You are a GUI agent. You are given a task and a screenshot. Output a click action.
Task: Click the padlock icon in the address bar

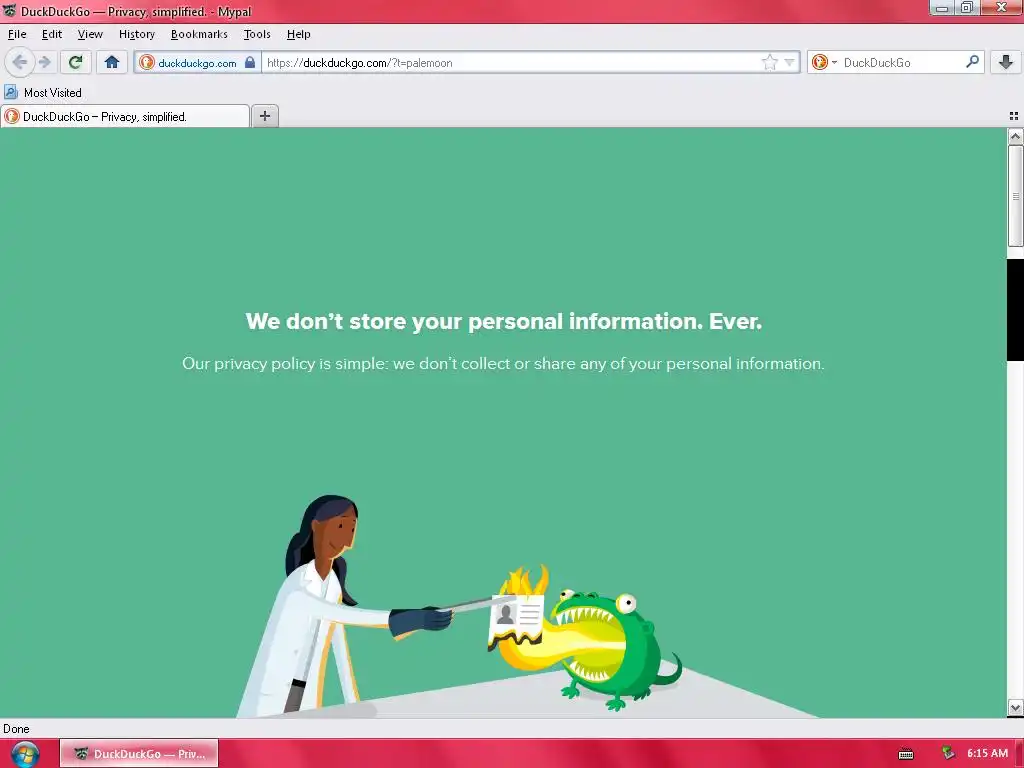[x=249, y=63]
